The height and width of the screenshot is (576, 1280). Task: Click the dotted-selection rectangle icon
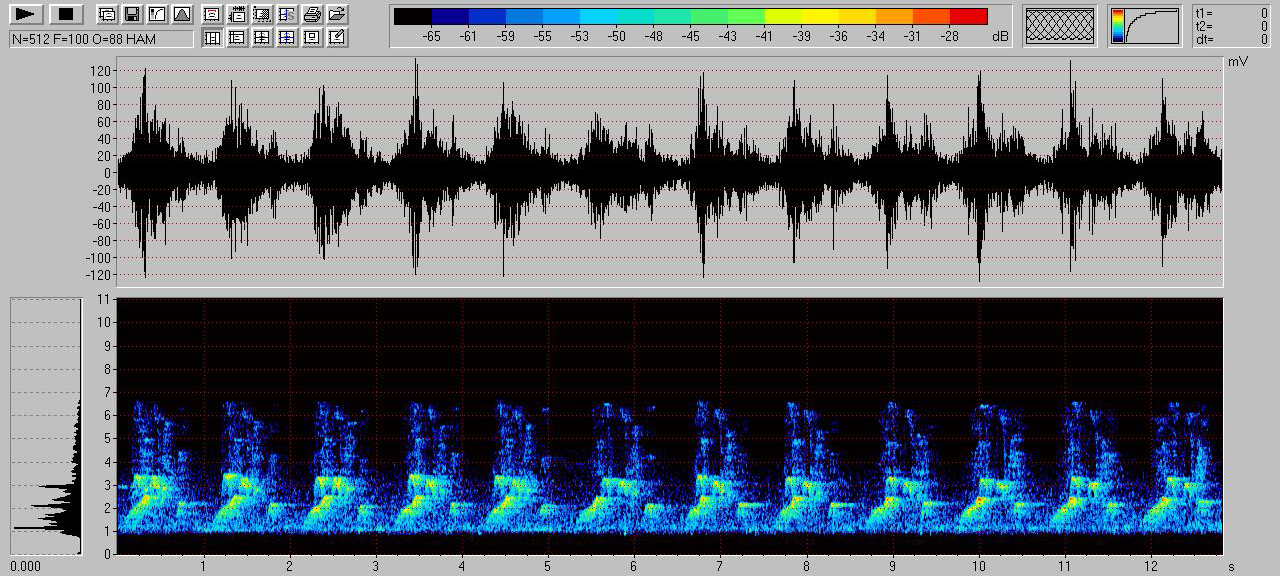[x=262, y=14]
